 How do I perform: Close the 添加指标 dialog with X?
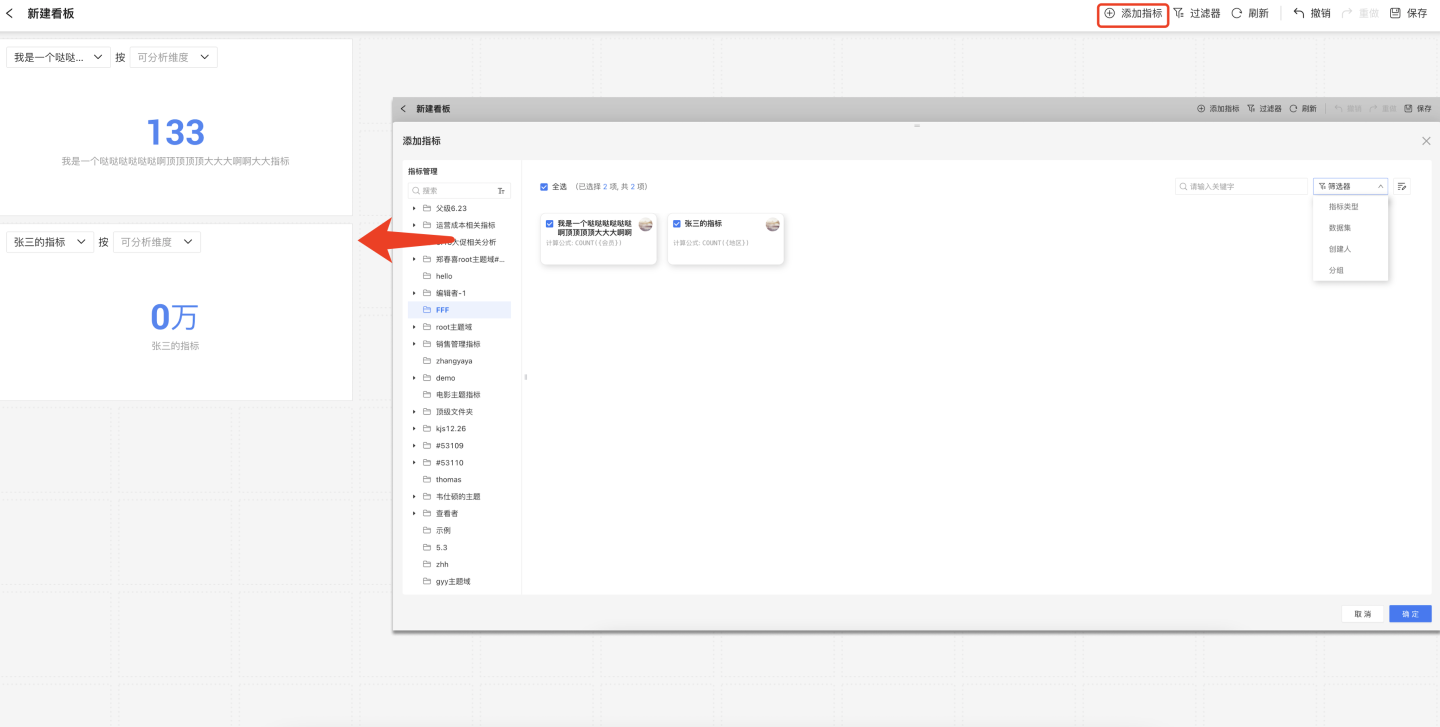click(x=1426, y=141)
